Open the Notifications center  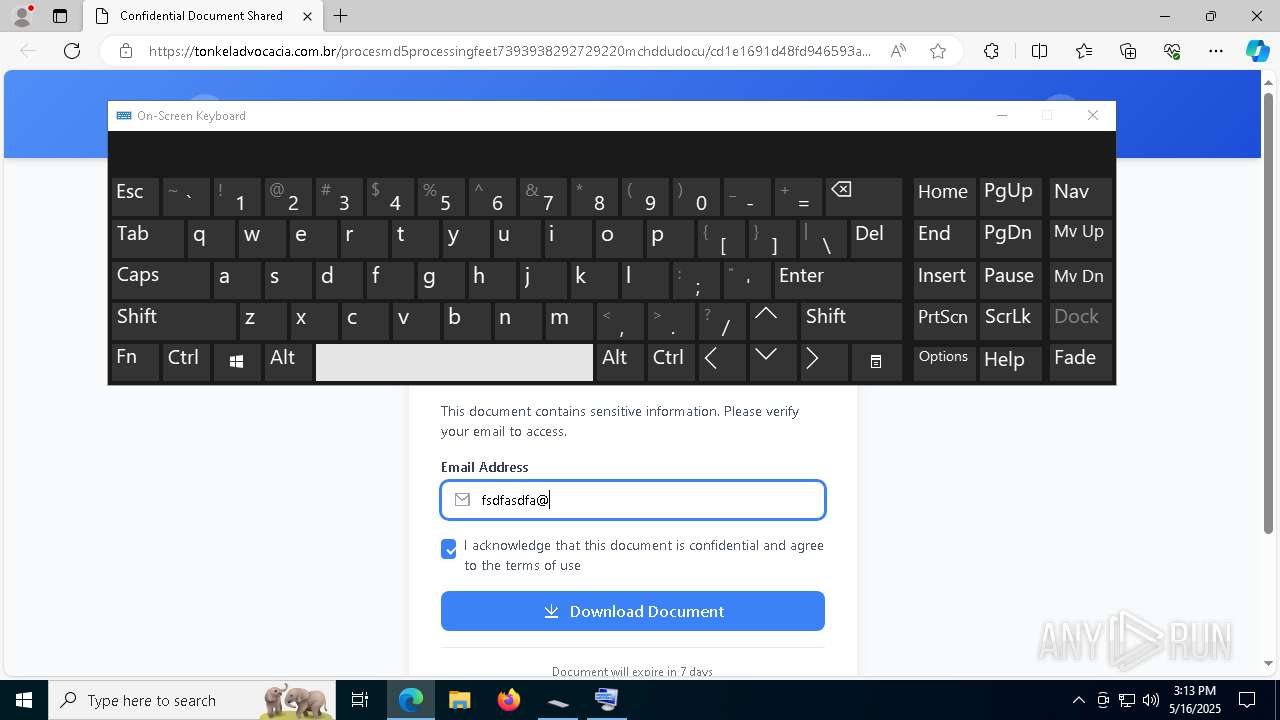[1247, 700]
